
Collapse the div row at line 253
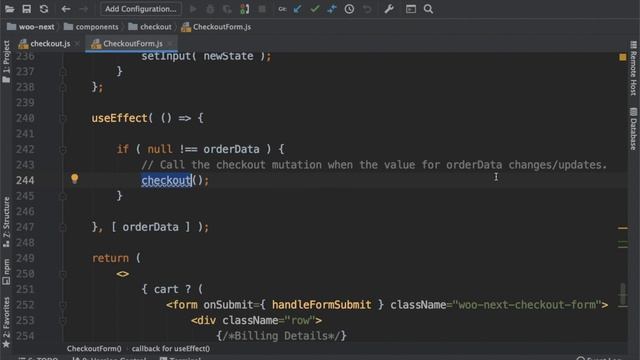pyautogui.click(x=62, y=321)
